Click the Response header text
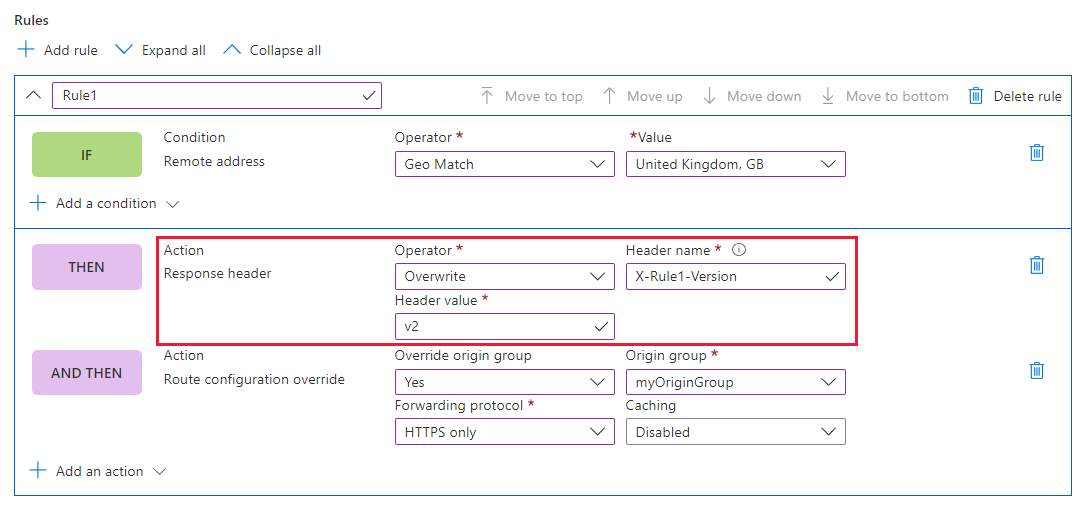 pos(218,273)
